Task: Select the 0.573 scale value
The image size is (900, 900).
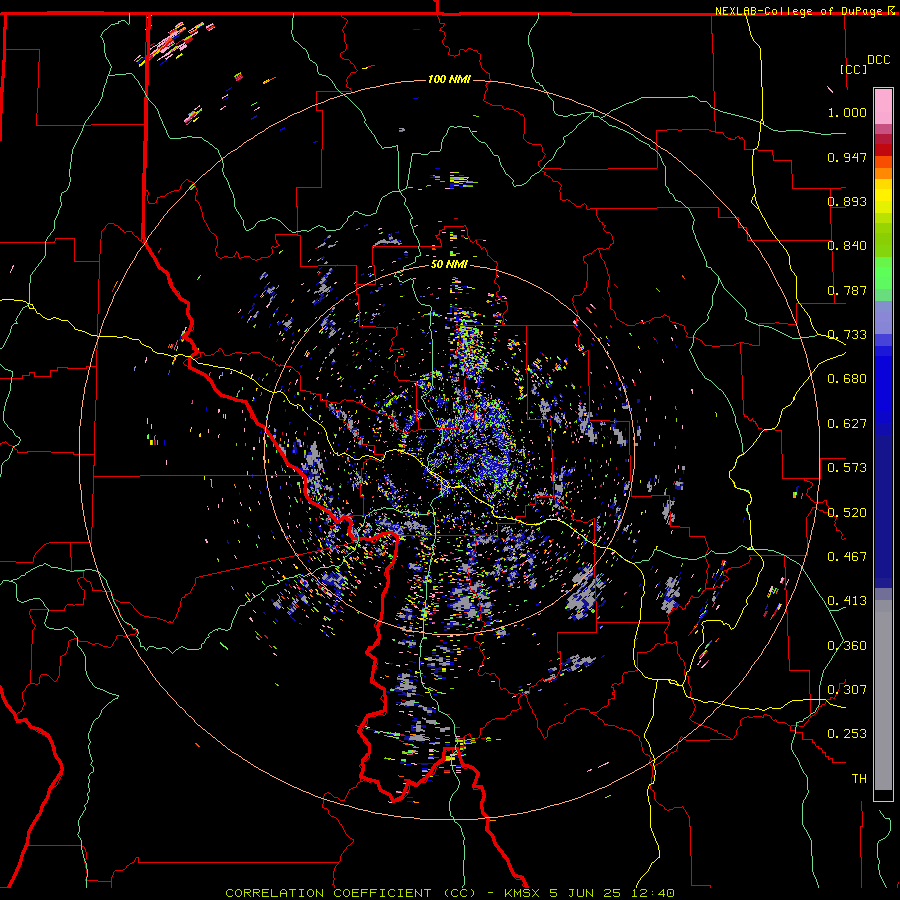Action: tap(847, 468)
